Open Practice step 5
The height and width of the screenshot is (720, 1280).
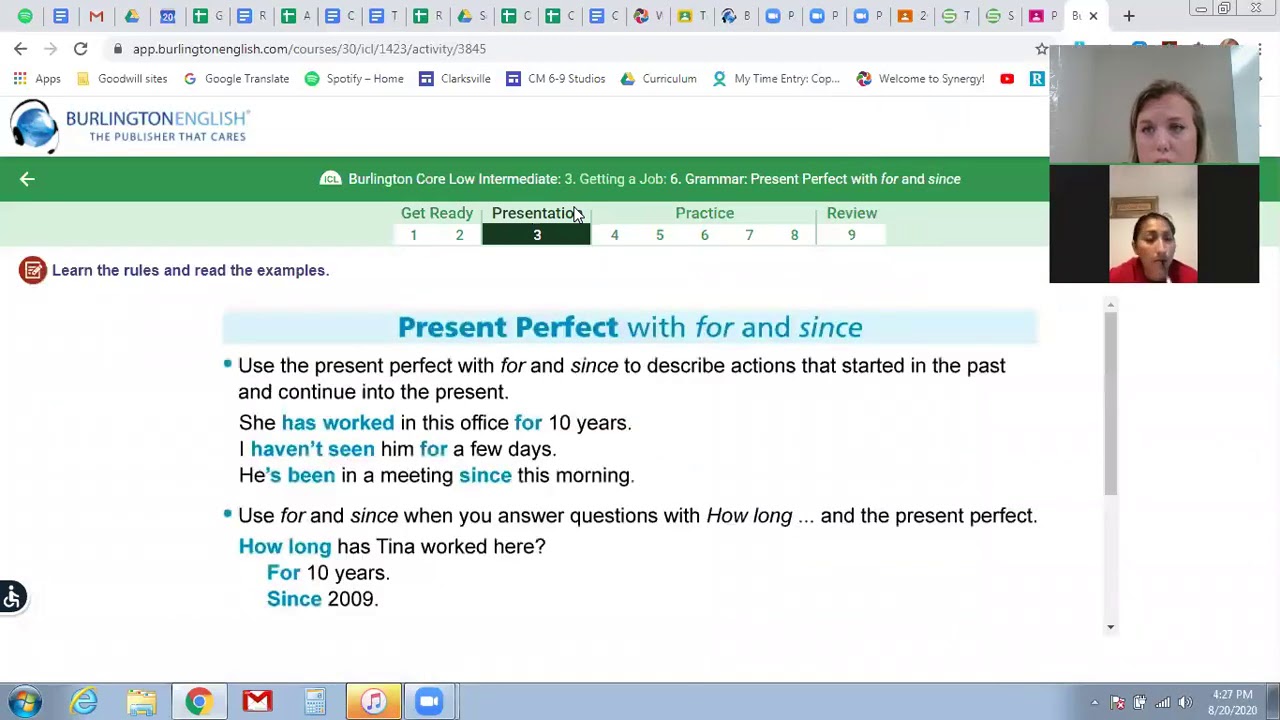point(659,235)
